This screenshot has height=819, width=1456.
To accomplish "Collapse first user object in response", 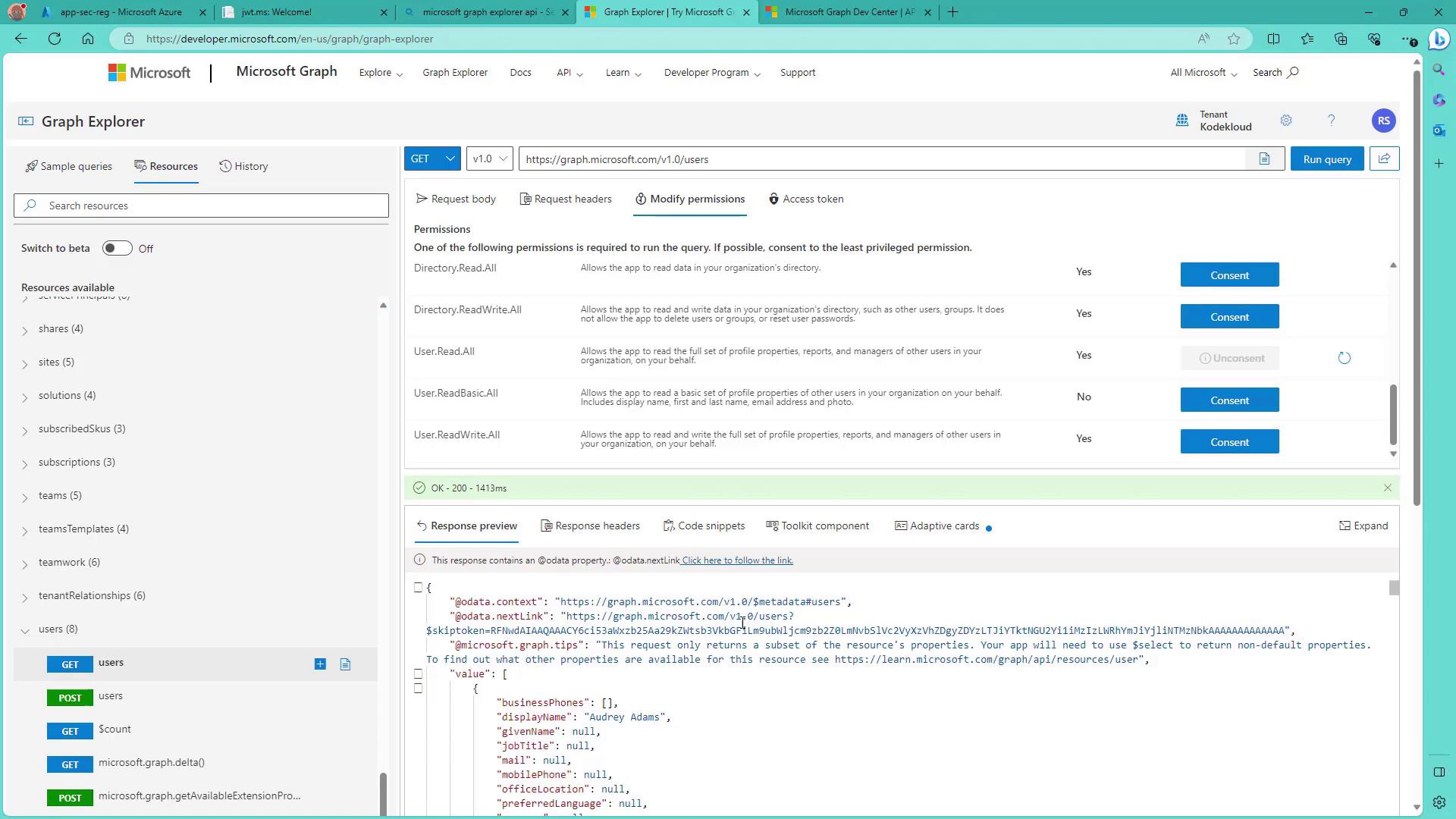I will [418, 689].
